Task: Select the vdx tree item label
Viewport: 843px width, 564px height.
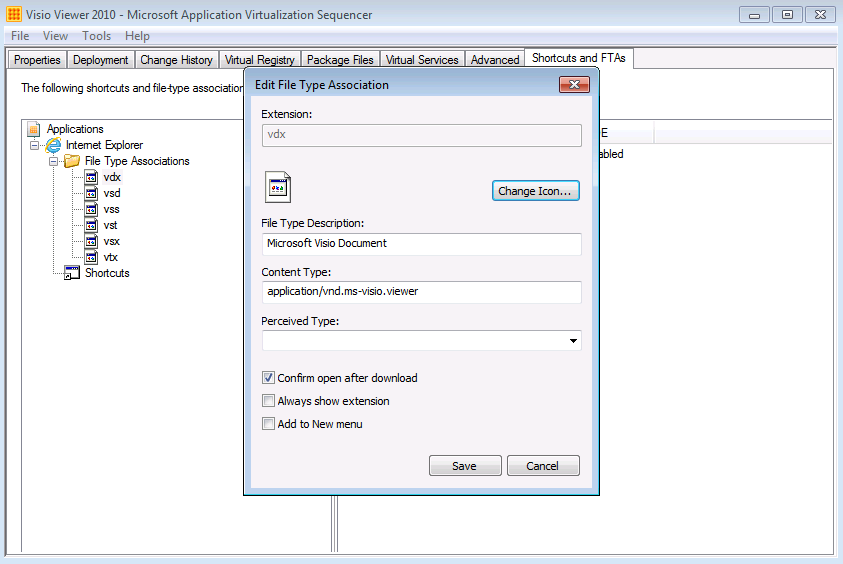Action: click(x=112, y=177)
